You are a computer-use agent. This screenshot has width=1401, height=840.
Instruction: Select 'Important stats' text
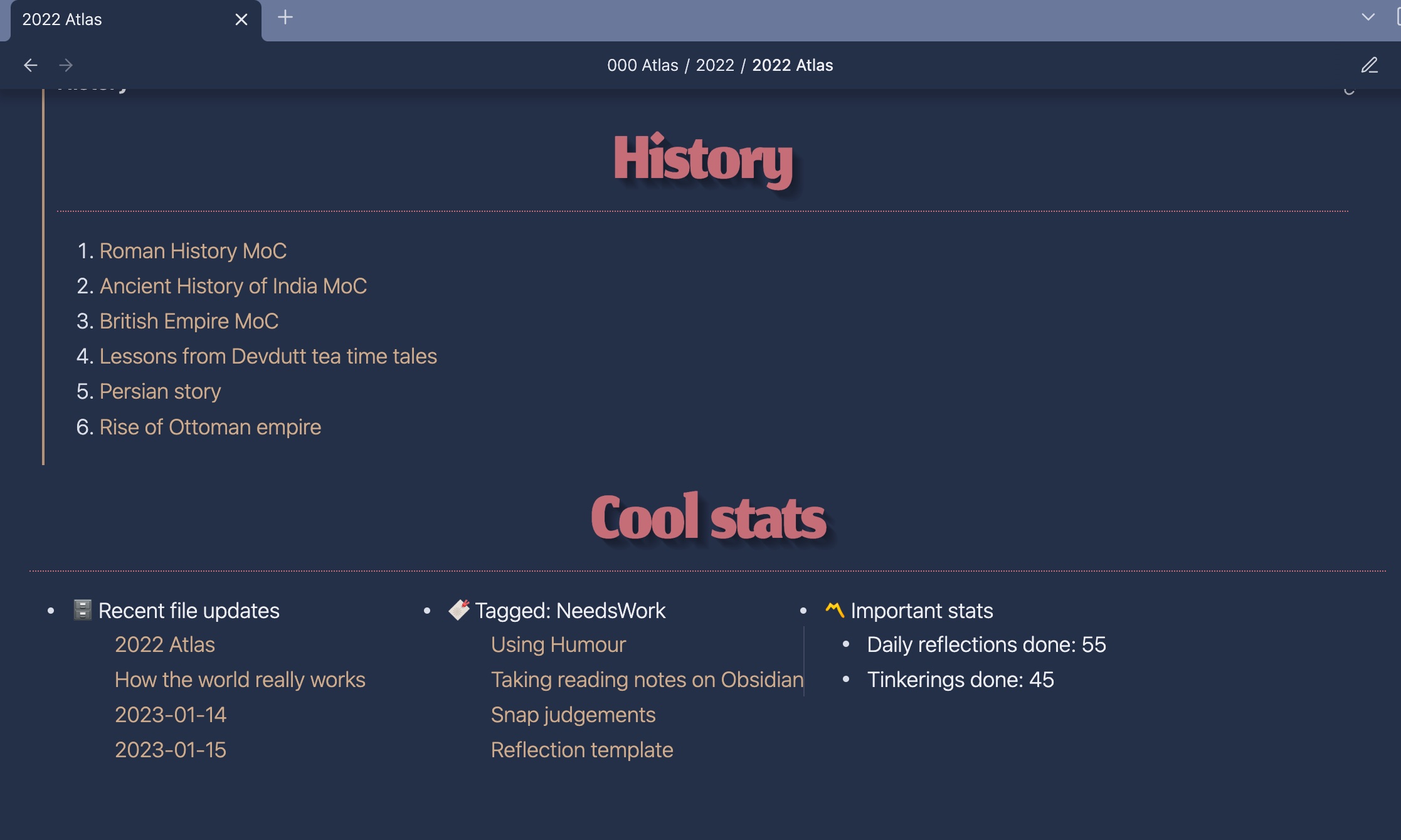click(922, 611)
